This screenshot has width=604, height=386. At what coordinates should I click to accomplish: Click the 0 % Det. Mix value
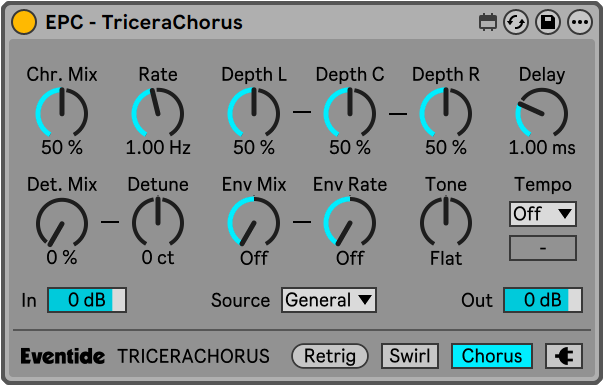[x=62, y=258]
